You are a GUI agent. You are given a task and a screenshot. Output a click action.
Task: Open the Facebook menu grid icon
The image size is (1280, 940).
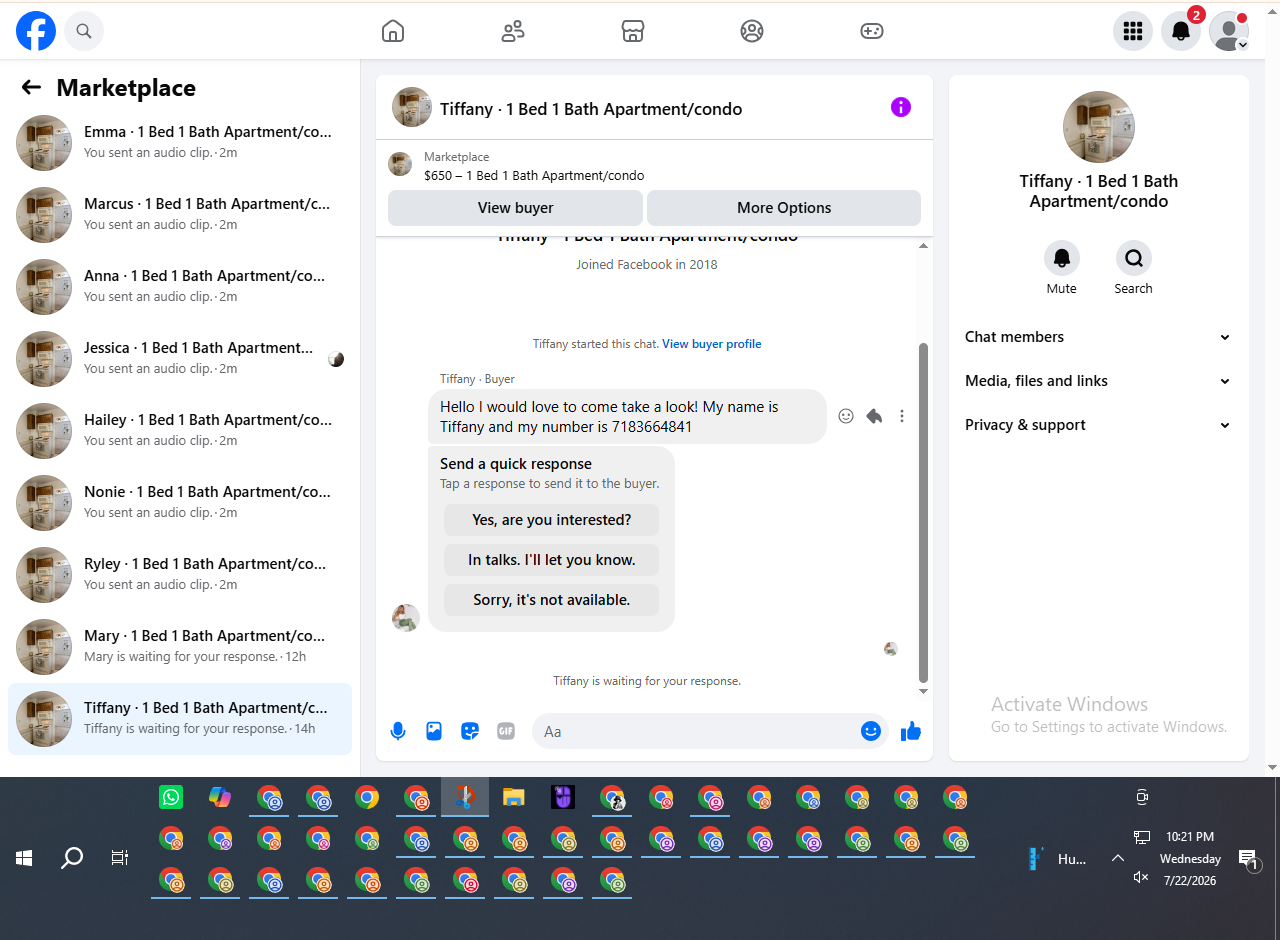[1133, 32]
